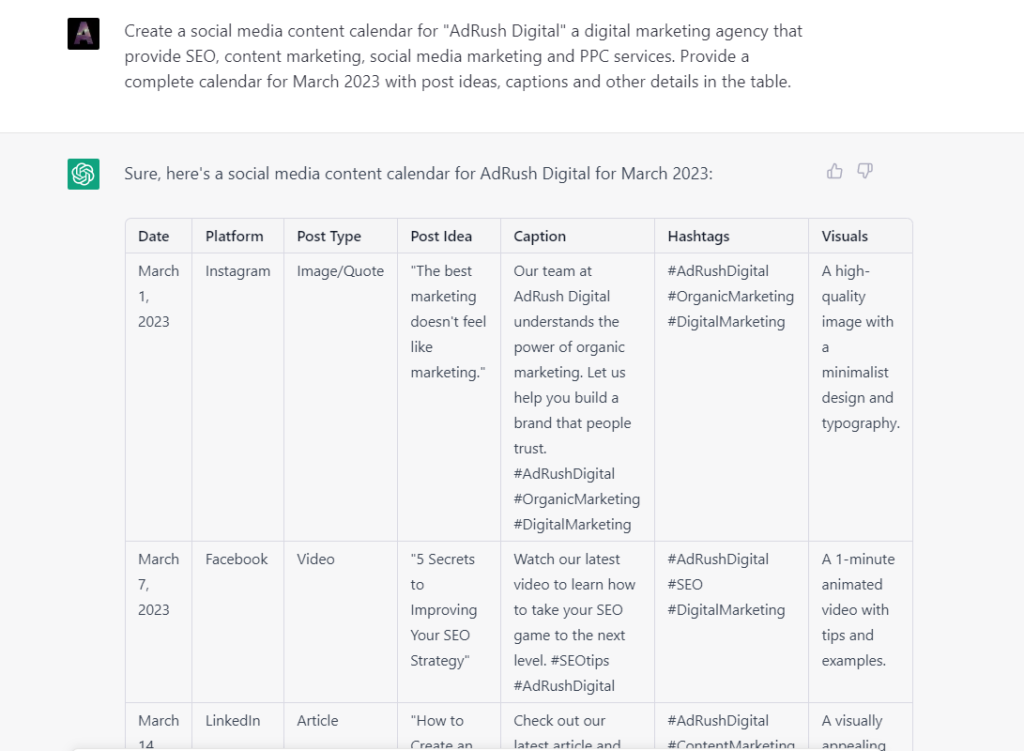Select the thumbs down feedback icon
Image resolution: width=1024 pixels, height=751 pixels.
coord(864,171)
